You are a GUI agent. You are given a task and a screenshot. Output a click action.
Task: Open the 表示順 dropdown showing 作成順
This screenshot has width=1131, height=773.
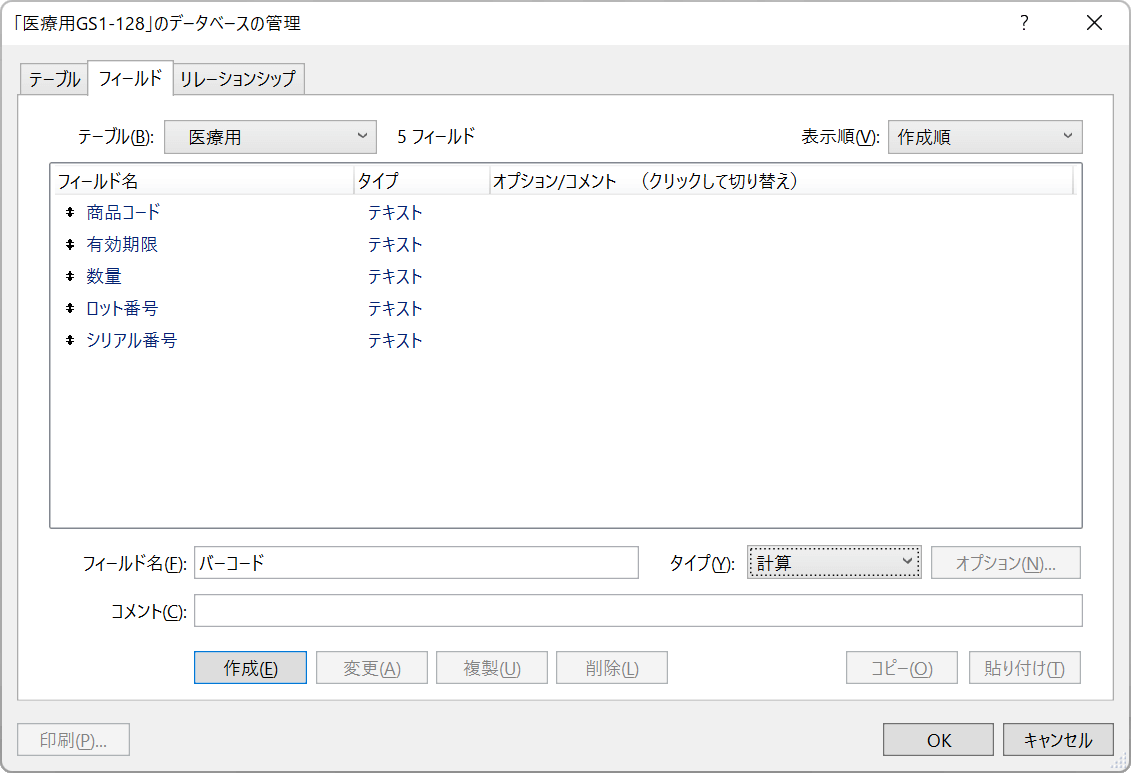[x=985, y=137]
